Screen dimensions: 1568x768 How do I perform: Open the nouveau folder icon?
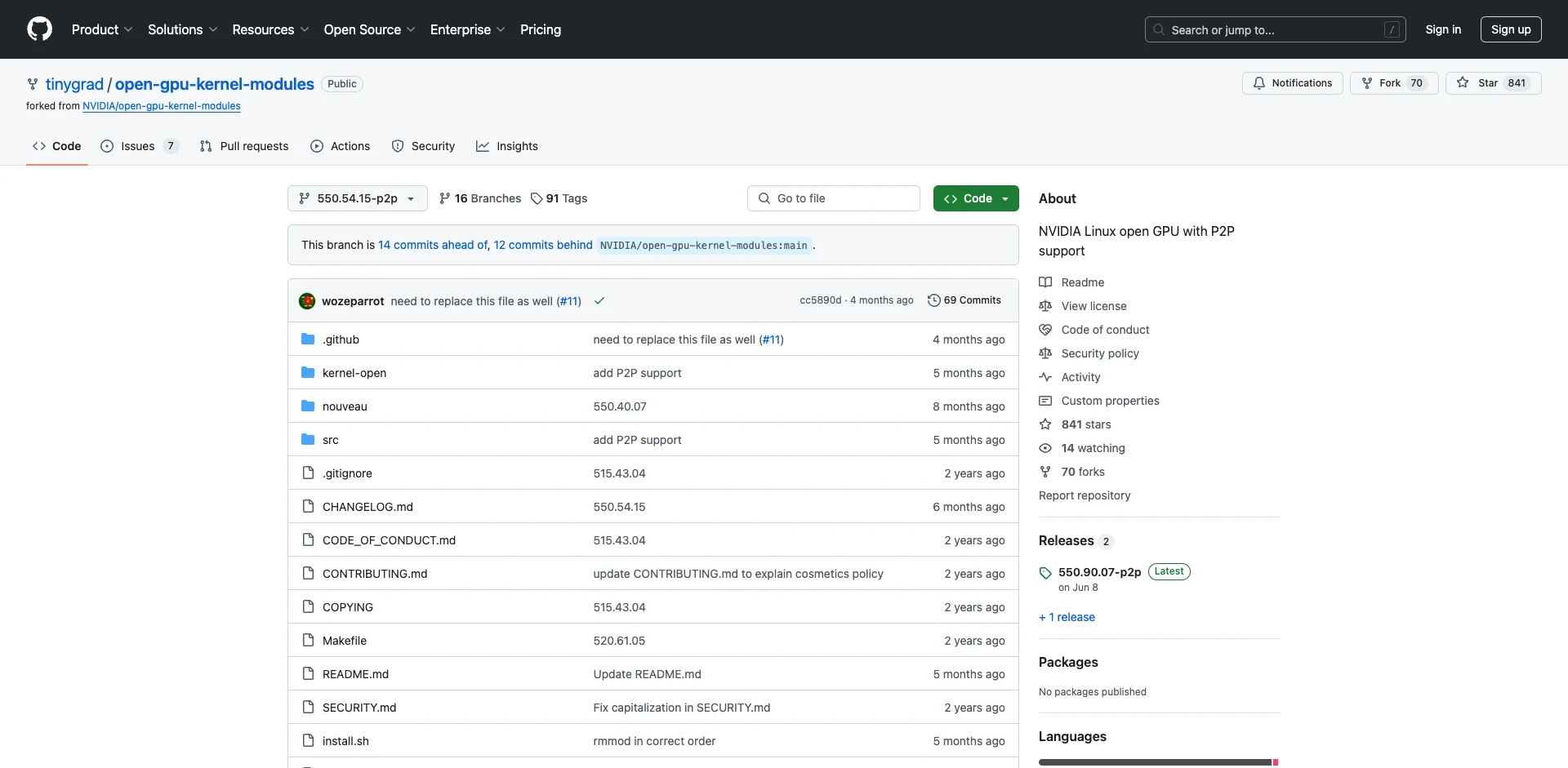[x=308, y=406]
